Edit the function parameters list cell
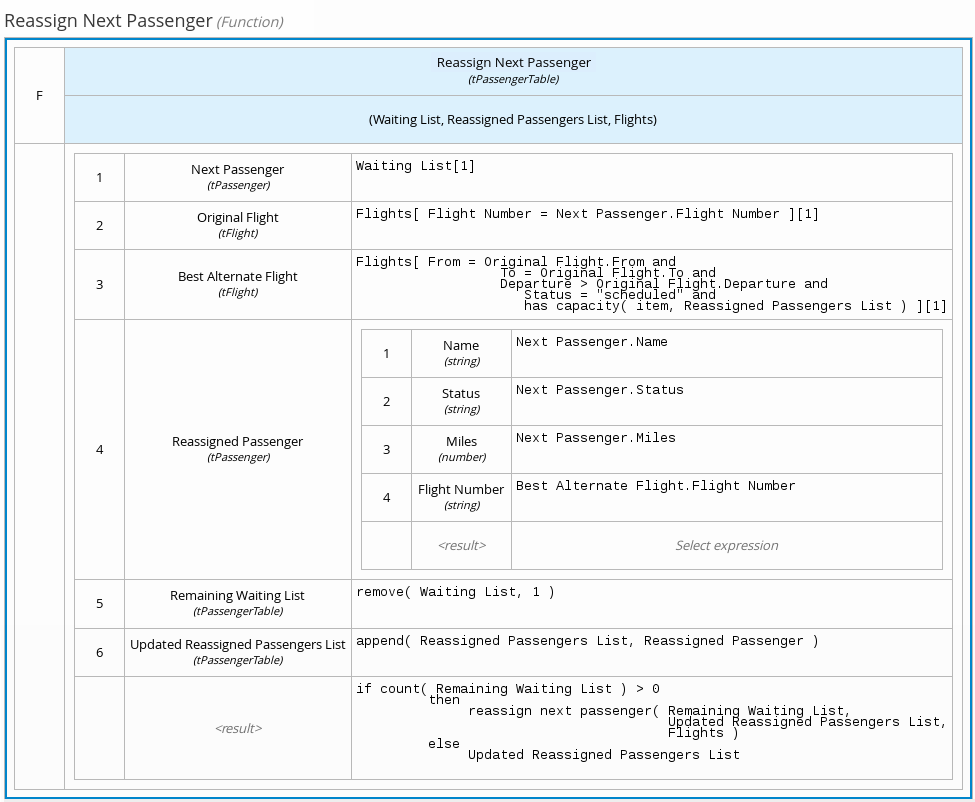 513,120
